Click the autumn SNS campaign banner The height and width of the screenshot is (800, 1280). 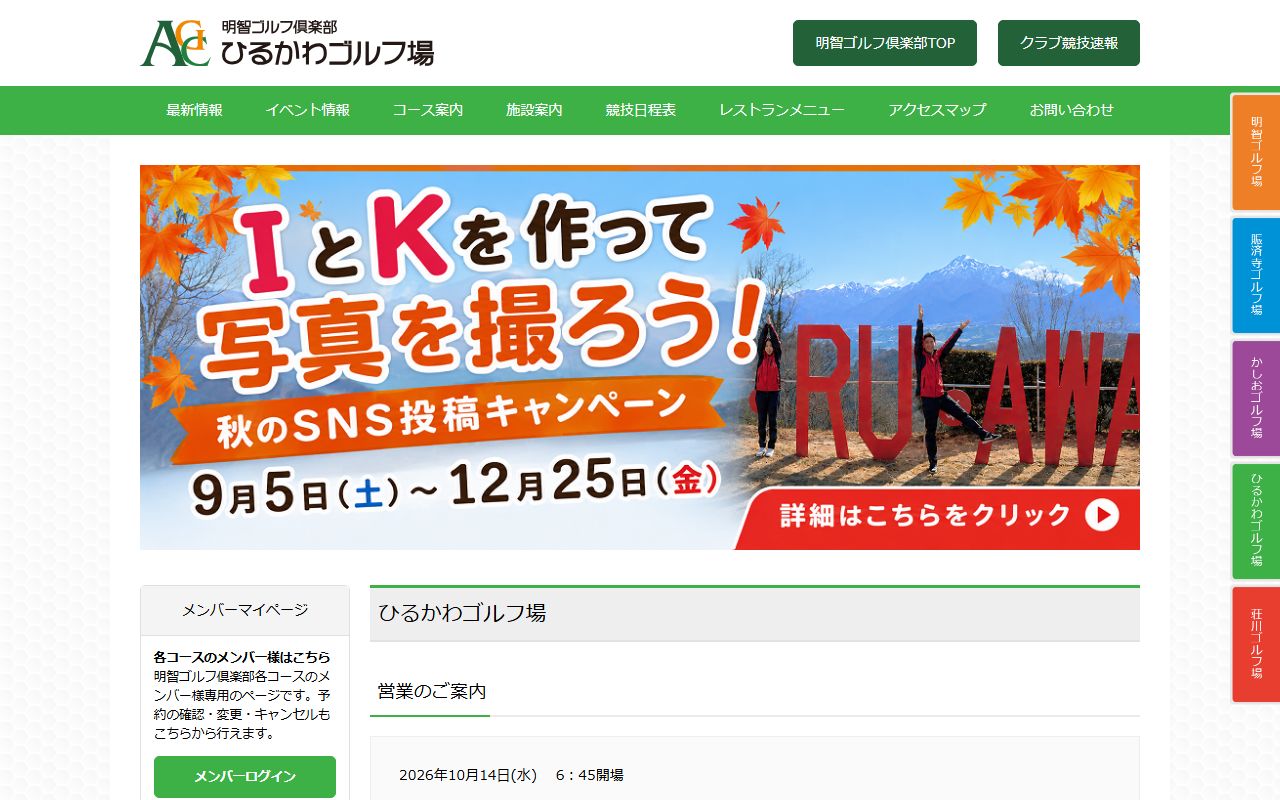640,357
